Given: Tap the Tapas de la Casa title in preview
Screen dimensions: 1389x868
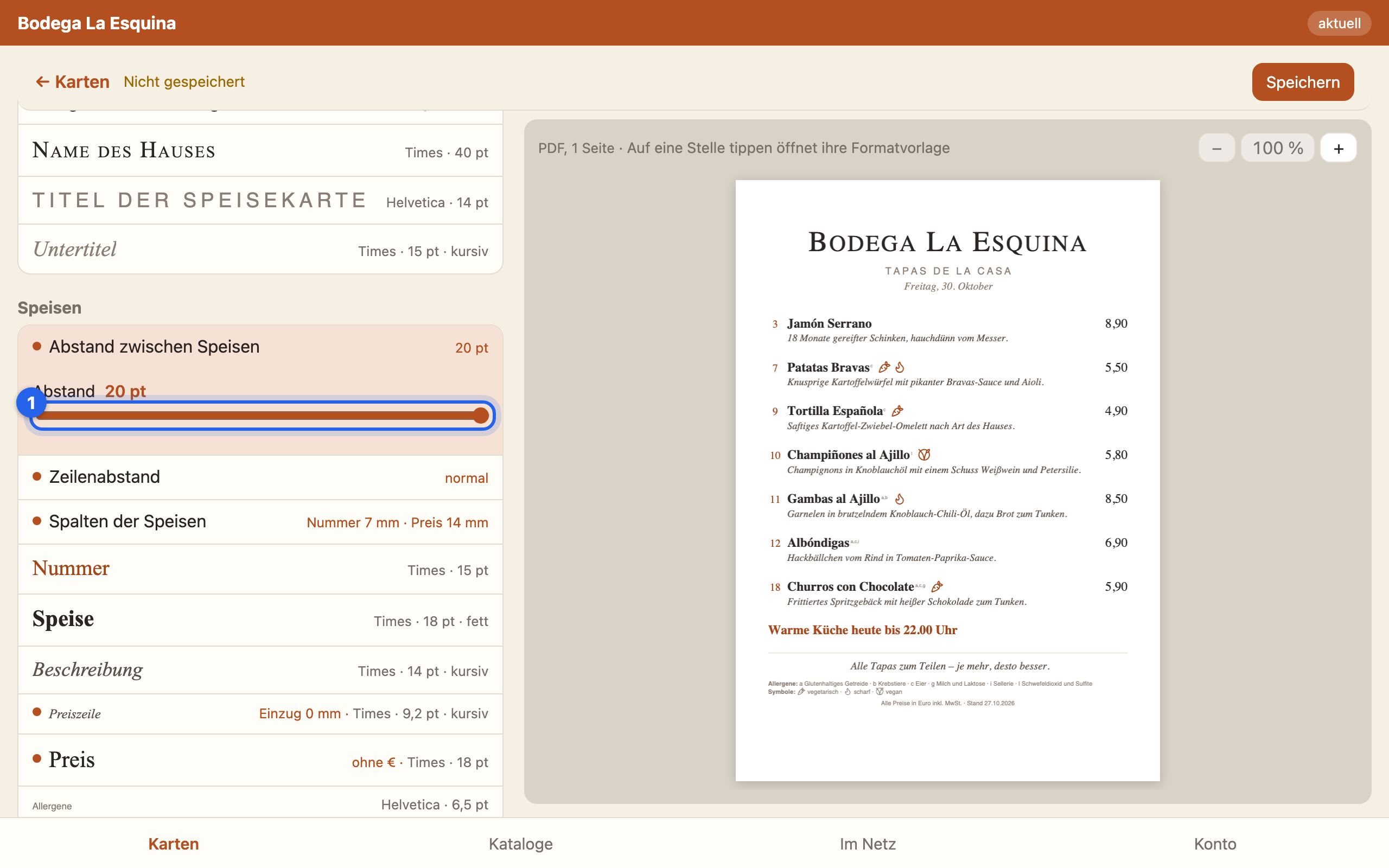Looking at the screenshot, I should 948,271.
